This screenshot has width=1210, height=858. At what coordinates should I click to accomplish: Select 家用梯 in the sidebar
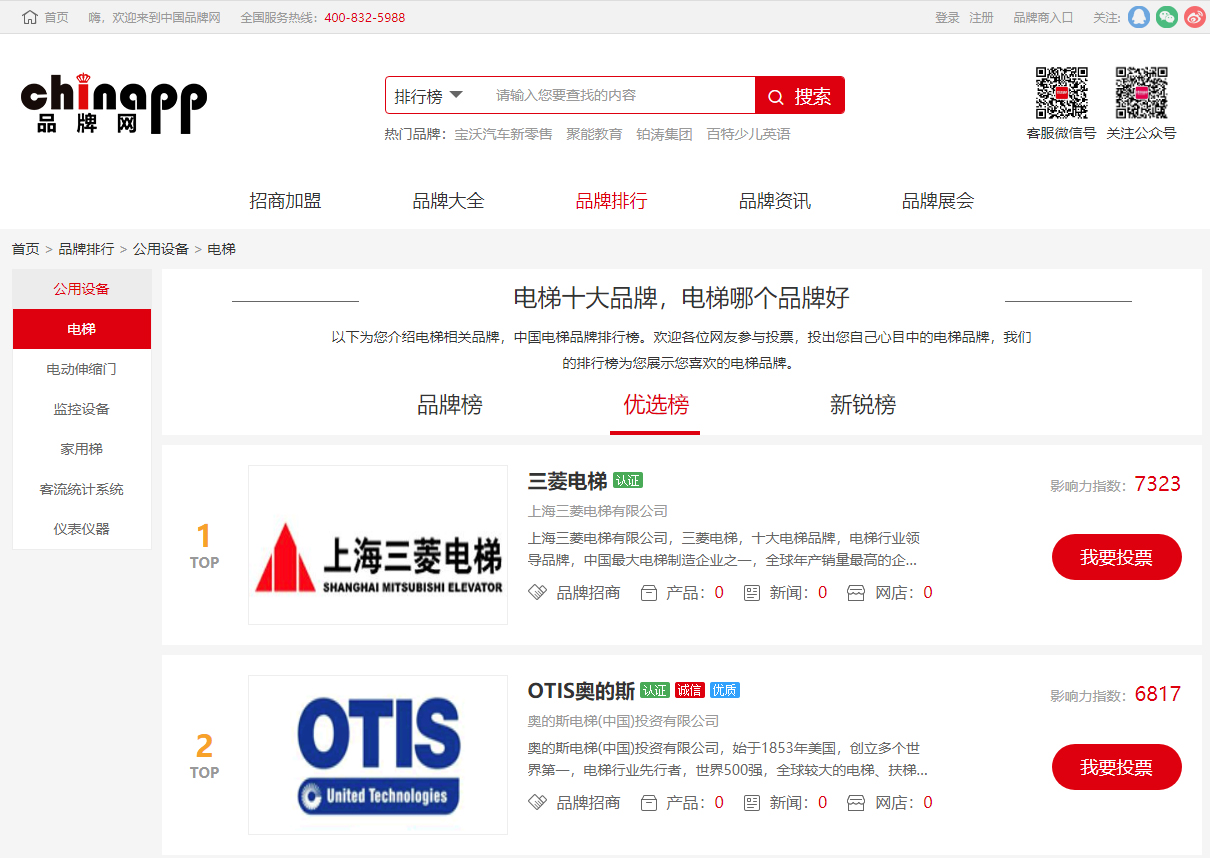point(82,449)
